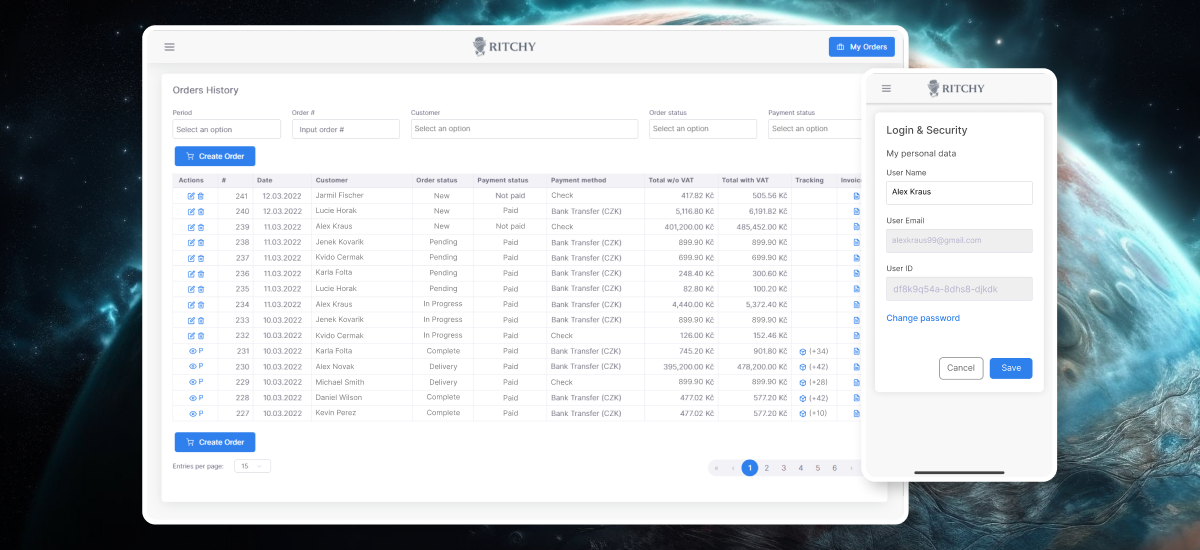Open hamburger menu in the Orders window
The height and width of the screenshot is (550, 1200).
pos(169,47)
